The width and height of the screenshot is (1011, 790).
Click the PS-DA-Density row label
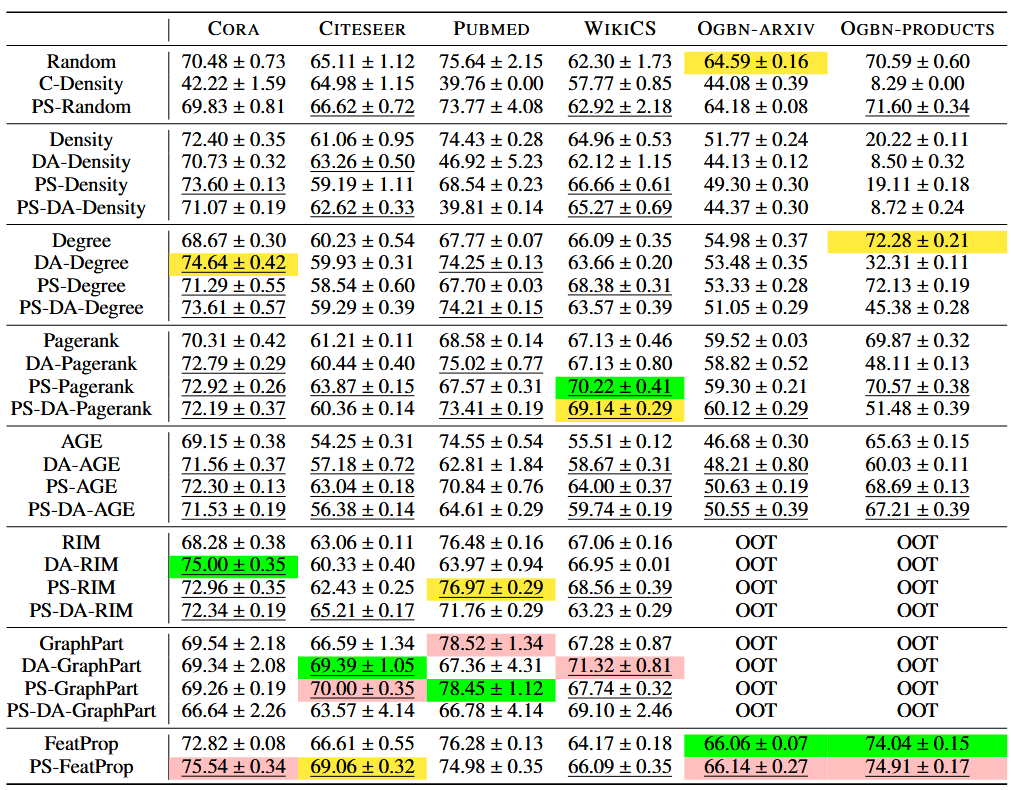tap(81, 208)
